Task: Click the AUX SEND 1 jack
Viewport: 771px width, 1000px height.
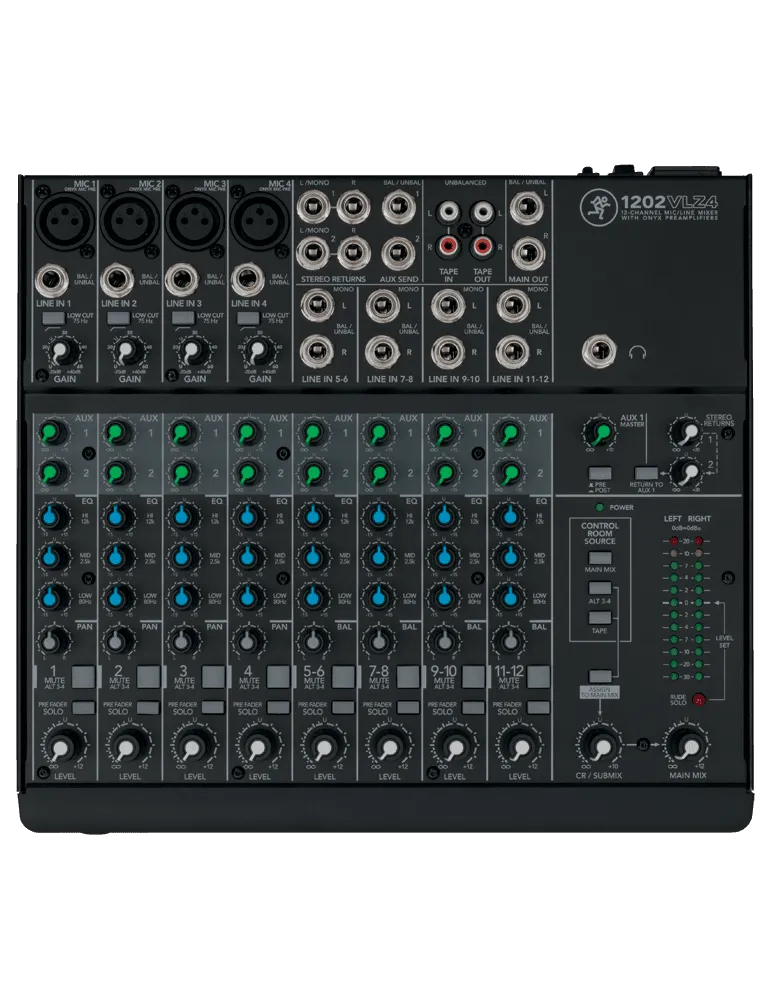Action: [398, 206]
